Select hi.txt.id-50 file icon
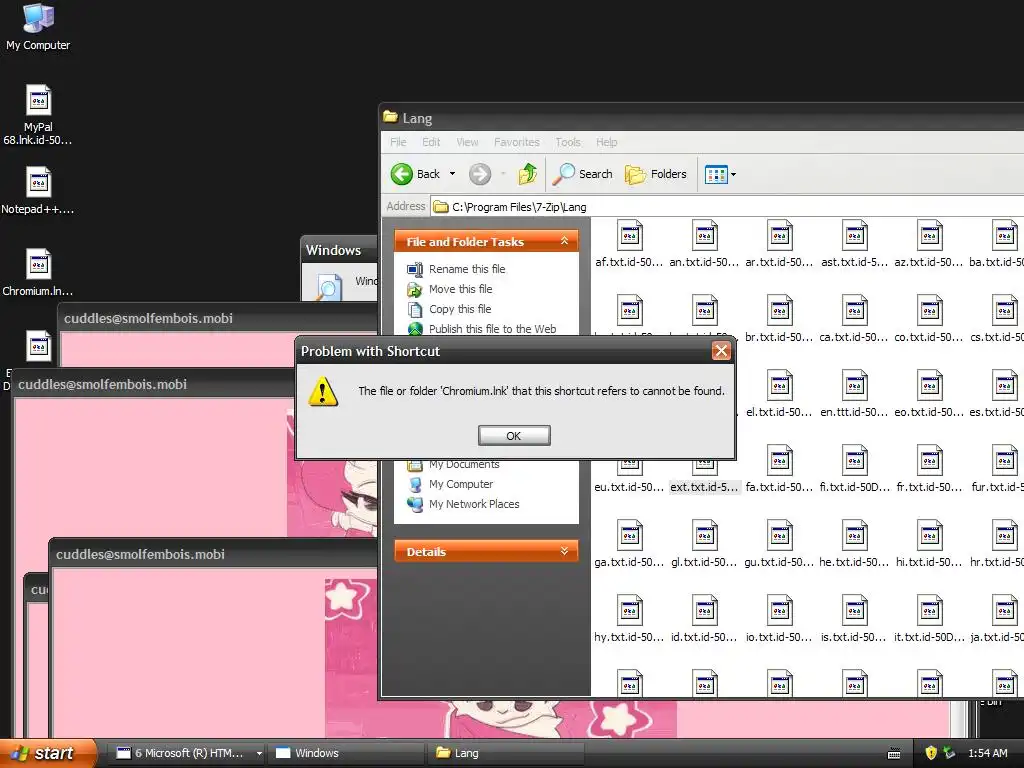The width and height of the screenshot is (1024, 768). [930, 537]
